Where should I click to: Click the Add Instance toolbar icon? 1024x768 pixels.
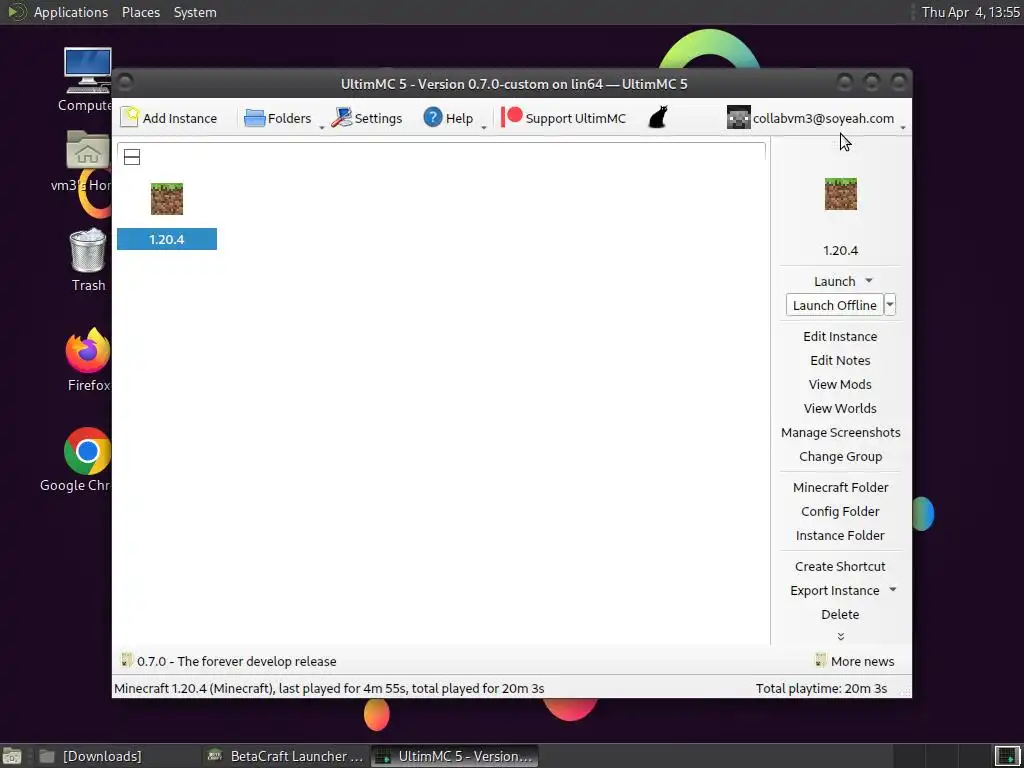tap(129, 118)
